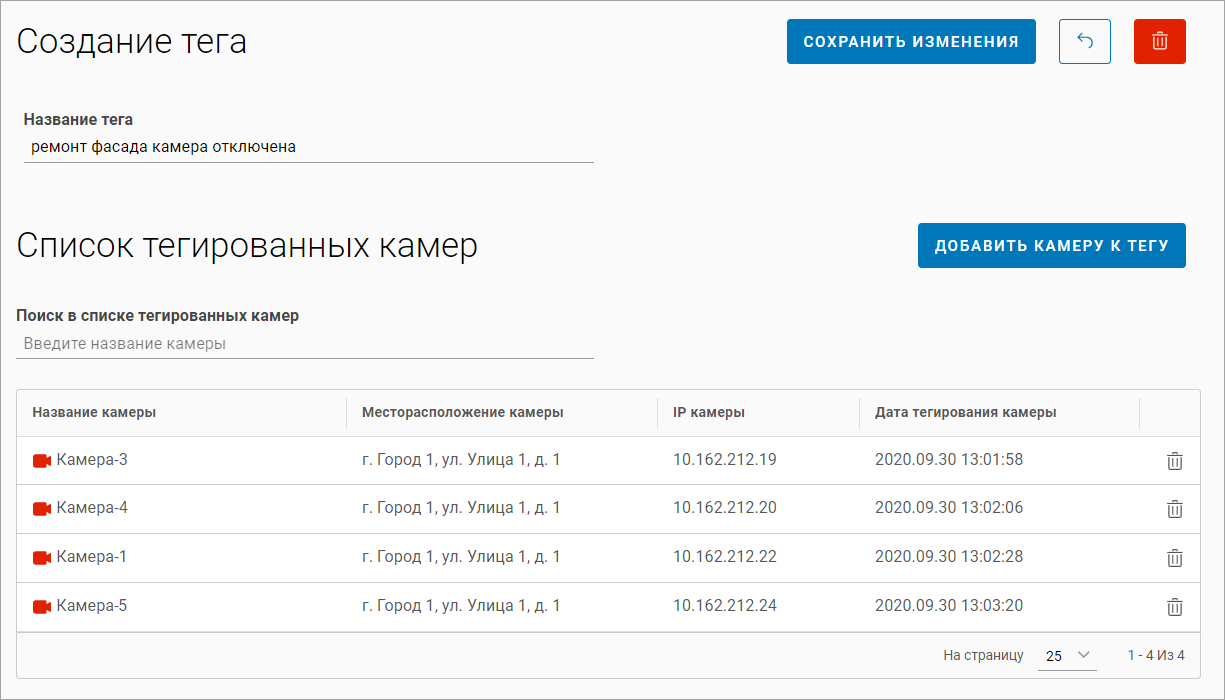
Task: Click the red camera icon beside Камера-5
Action: click(42, 607)
